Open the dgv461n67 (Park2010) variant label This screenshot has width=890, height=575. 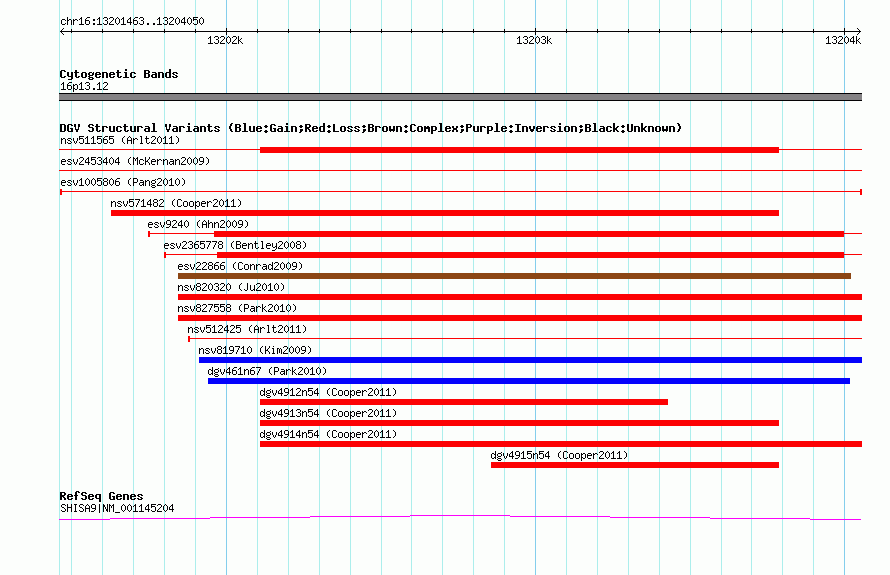point(267,371)
